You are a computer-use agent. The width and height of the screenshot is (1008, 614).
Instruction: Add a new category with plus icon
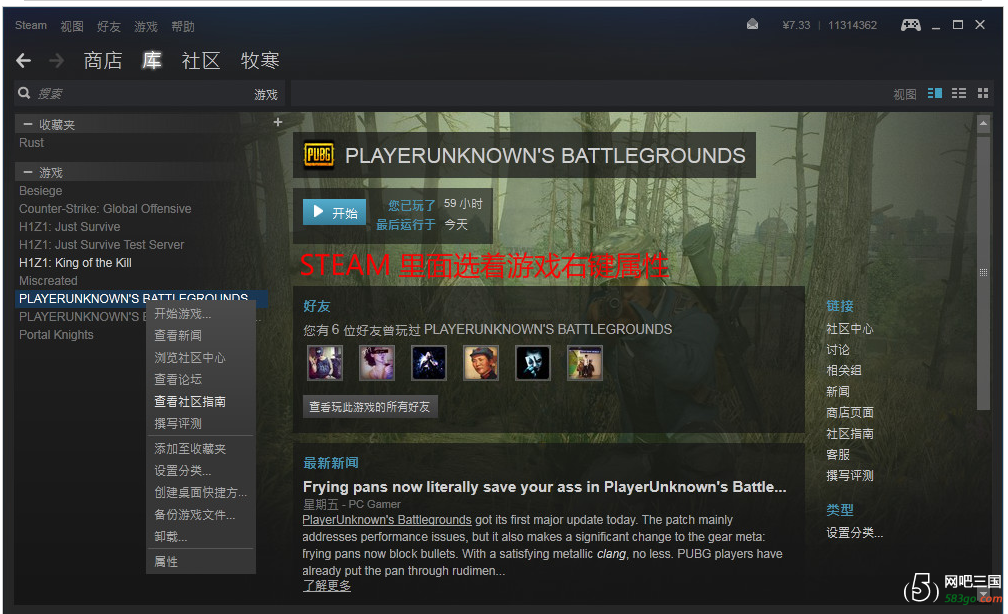[278, 122]
